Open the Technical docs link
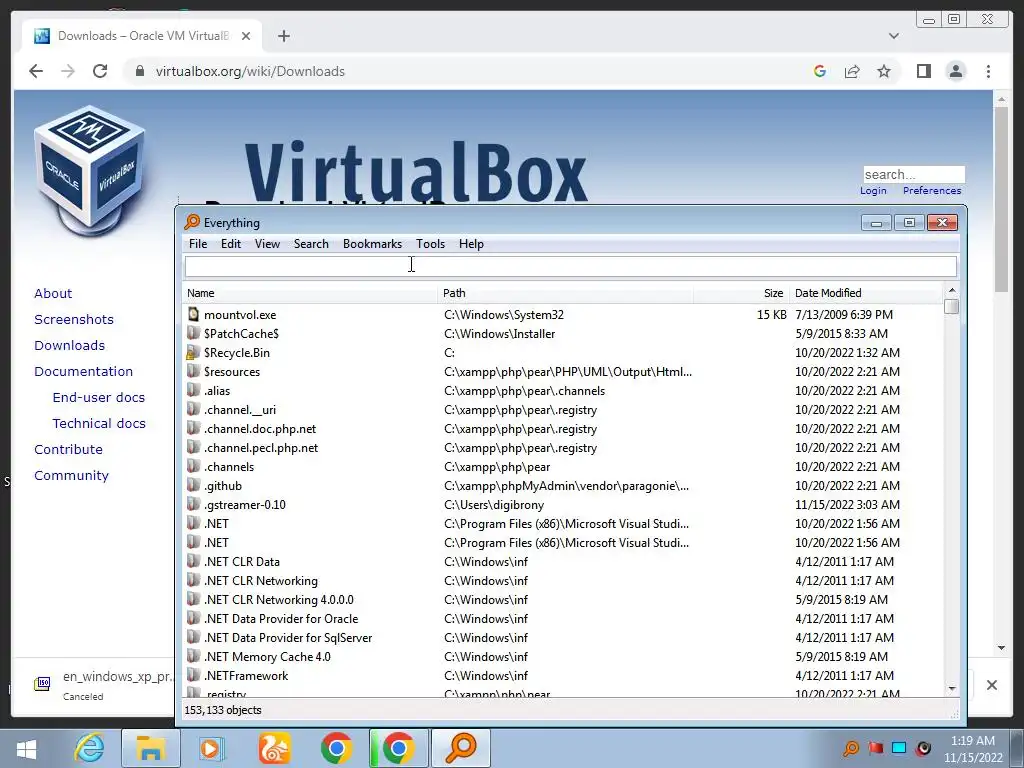The height and width of the screenshot is (768, 1024). [99, 424]
